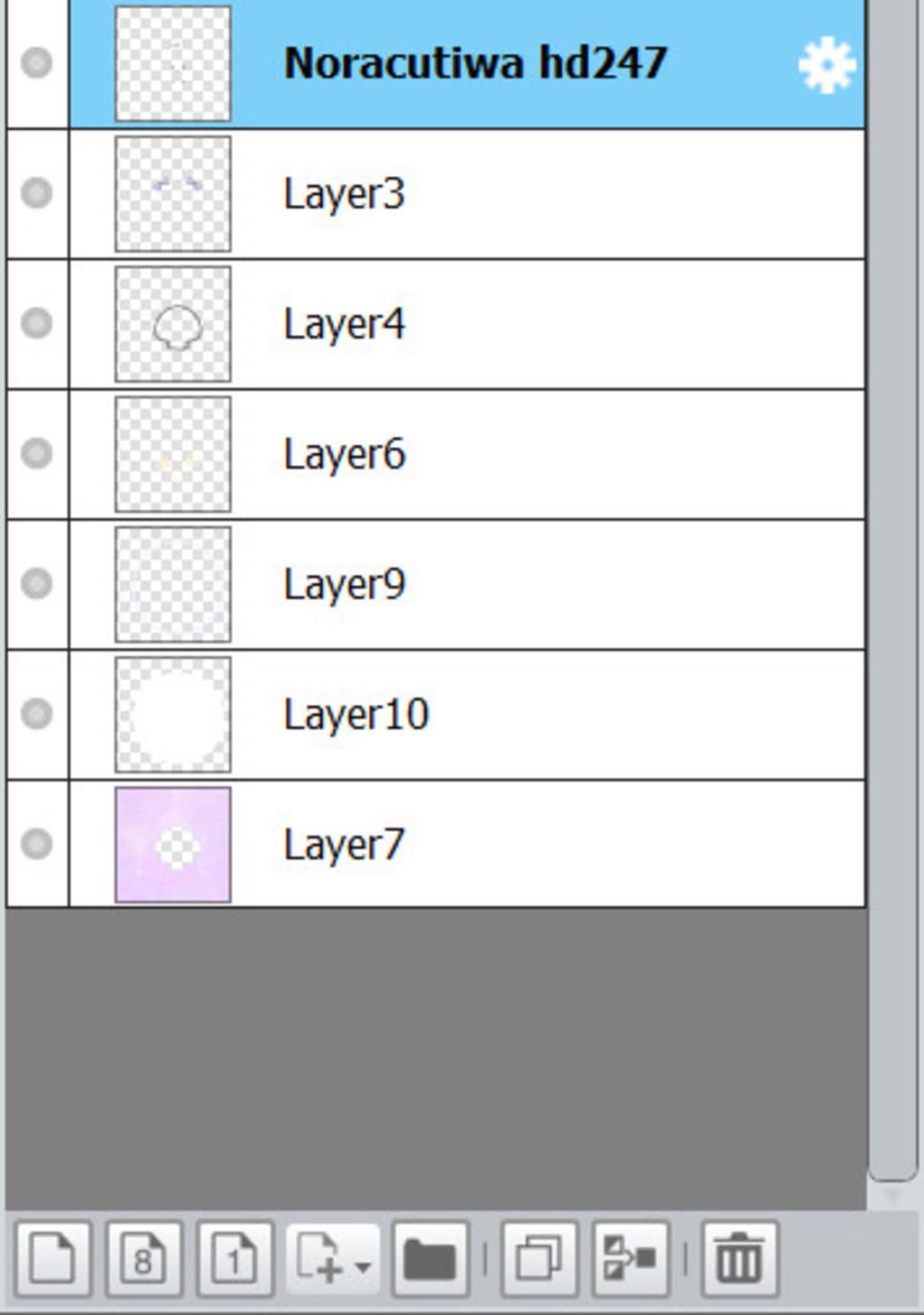The height and width of the screenshot is (1315, 924).
Task: Select Layer10 by its name
Action: point(356,714)
